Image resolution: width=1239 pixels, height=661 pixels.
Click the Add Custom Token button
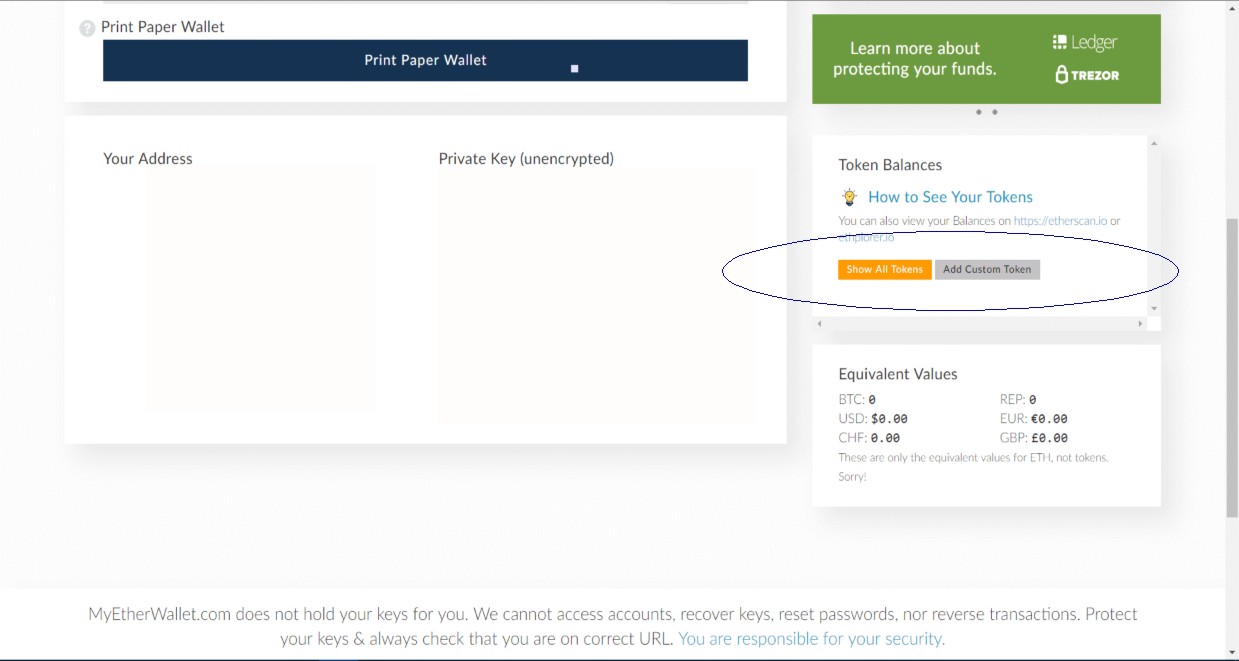pos(987,269)
